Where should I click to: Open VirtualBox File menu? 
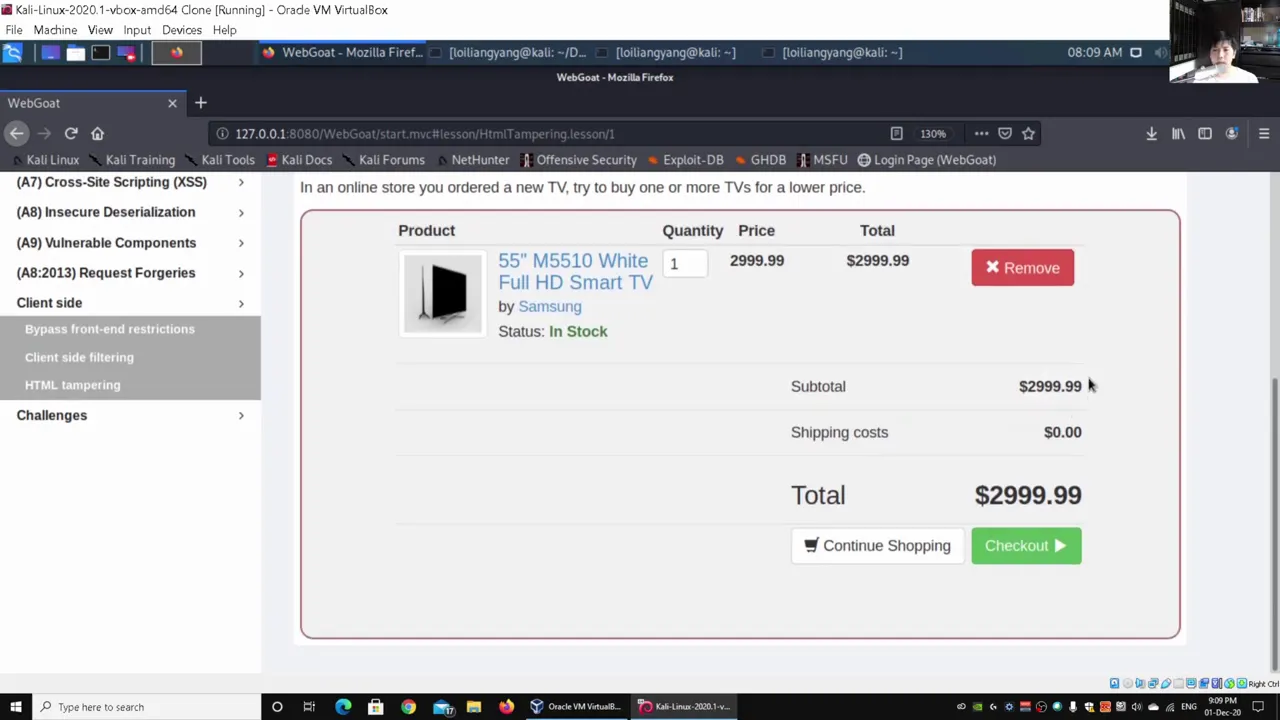14,30
